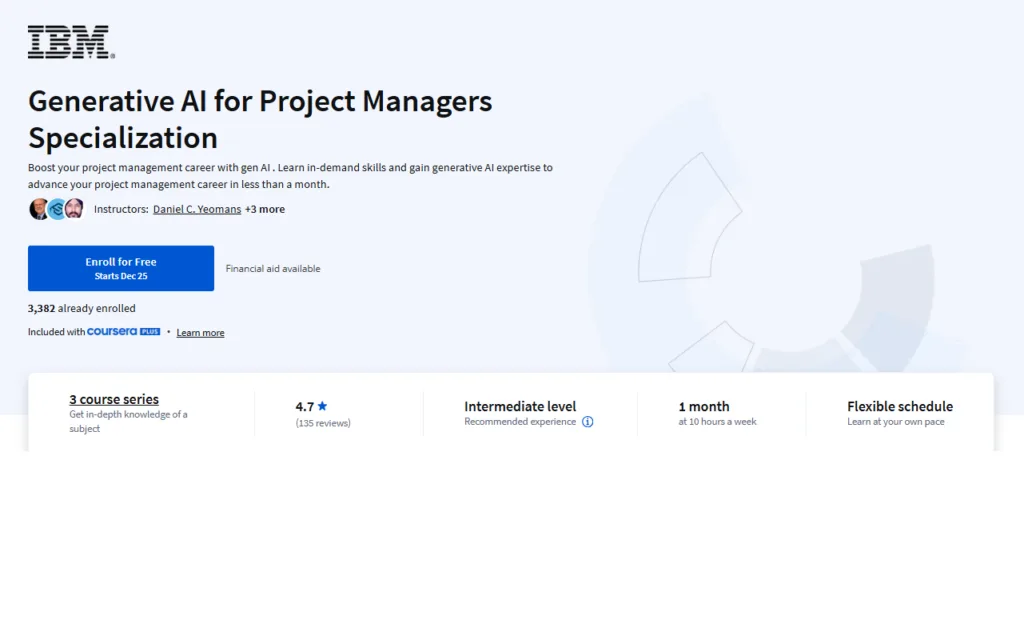1024x624 pixels.
Task: Click the 1 month duration text
Action: pos(703,406)
